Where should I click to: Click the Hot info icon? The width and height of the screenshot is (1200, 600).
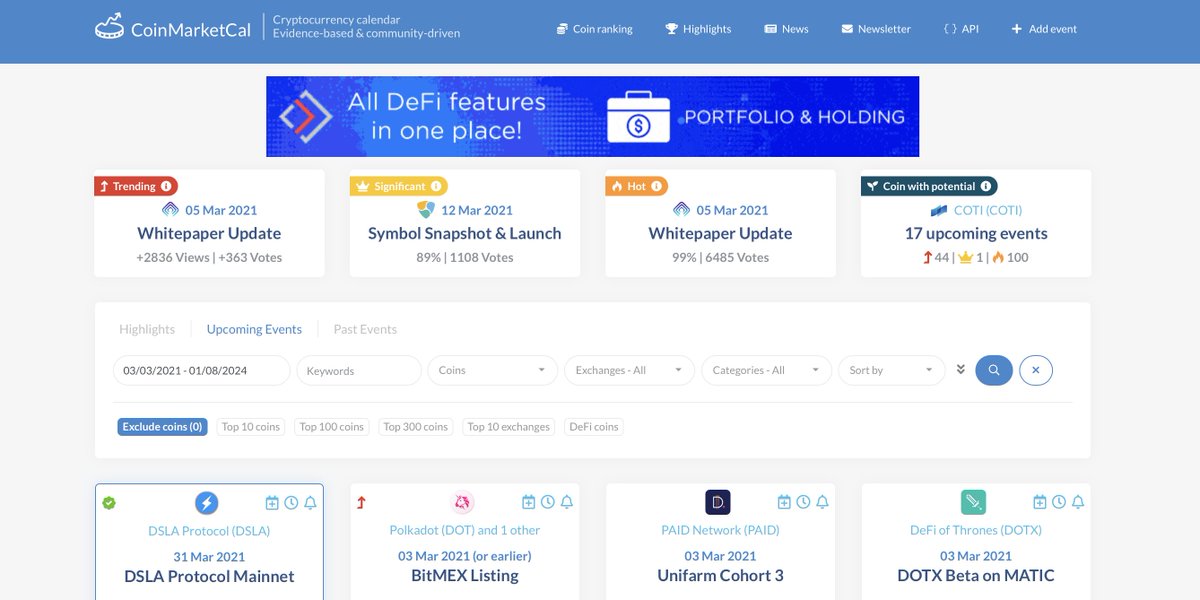[657, 186]
